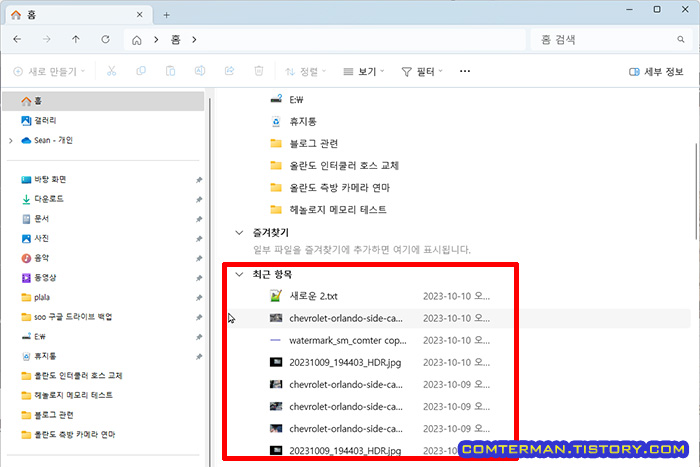Open the 필터 filter dropdown

click(422, 71)
